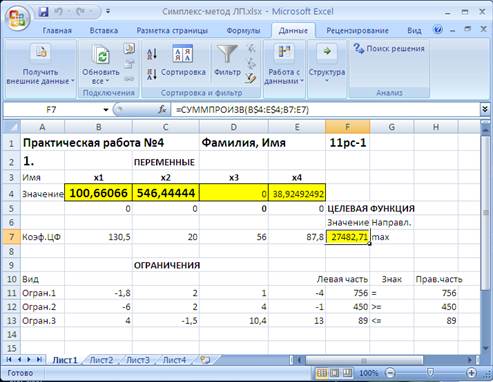
Task: Click the Edit Links icon
Action: (x=129, y=79)
